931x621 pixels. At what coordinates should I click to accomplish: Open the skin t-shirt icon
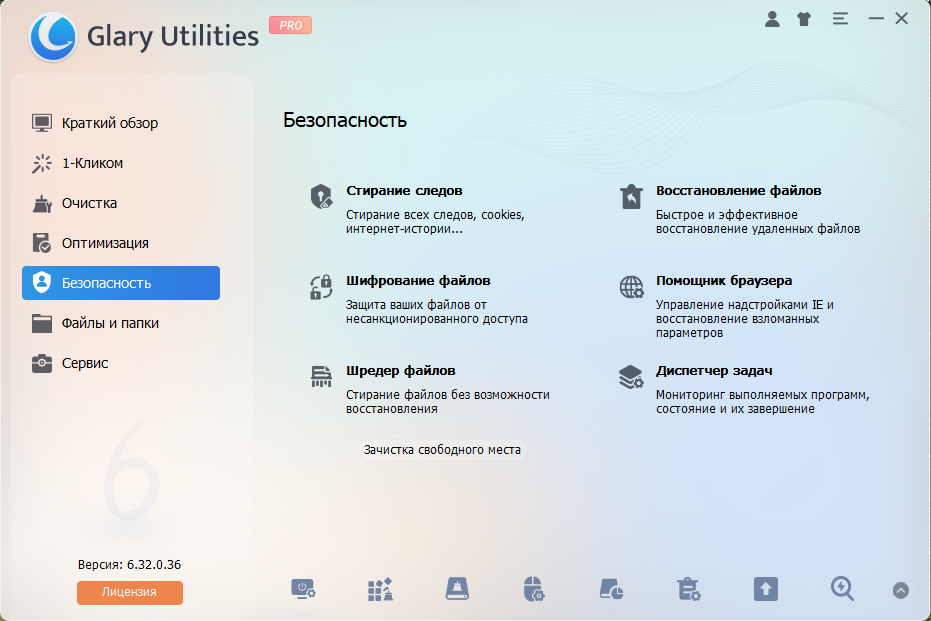(x=804, y=19)
